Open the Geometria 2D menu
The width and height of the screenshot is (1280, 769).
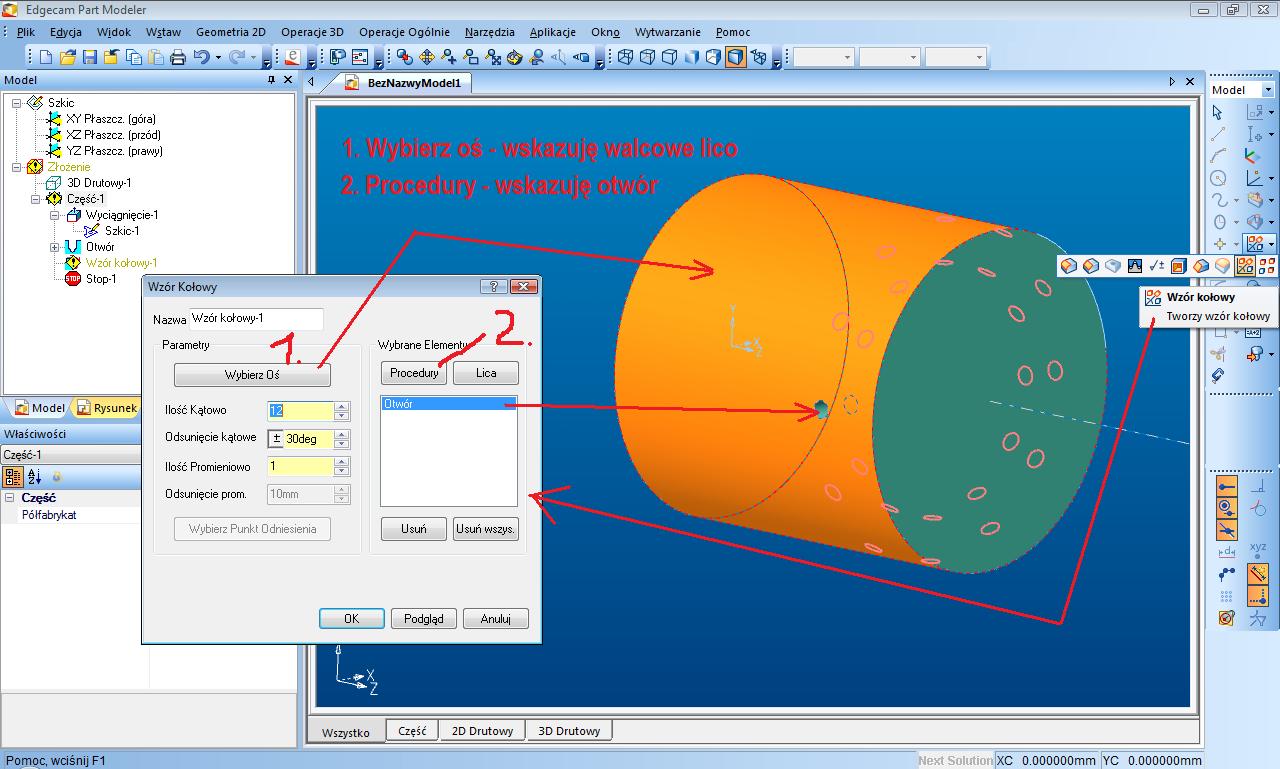(x=231, y=32)
